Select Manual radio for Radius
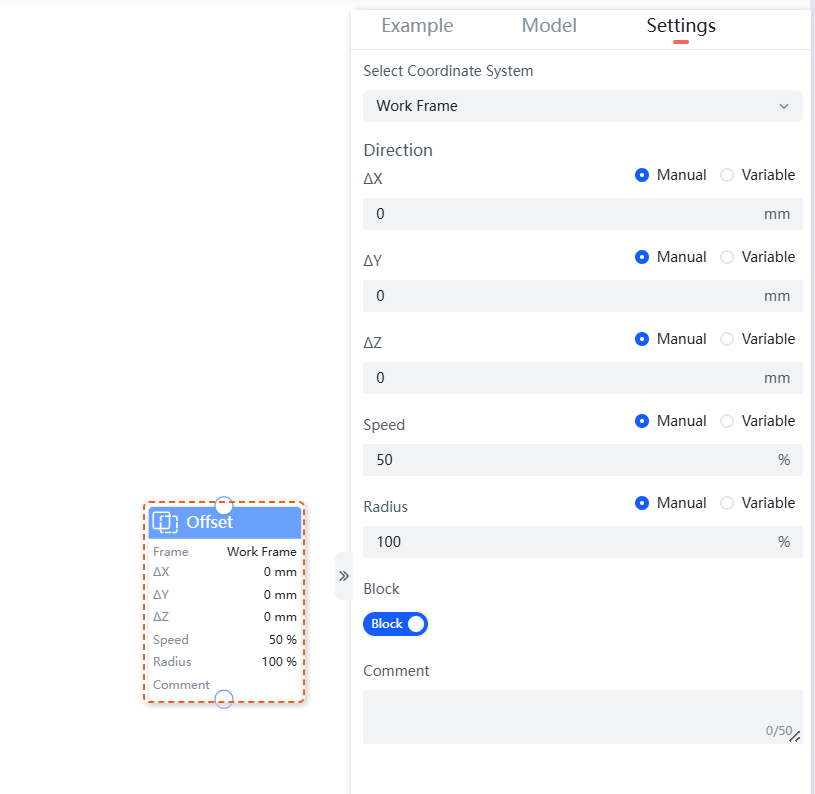 click(x=642, y=503)
